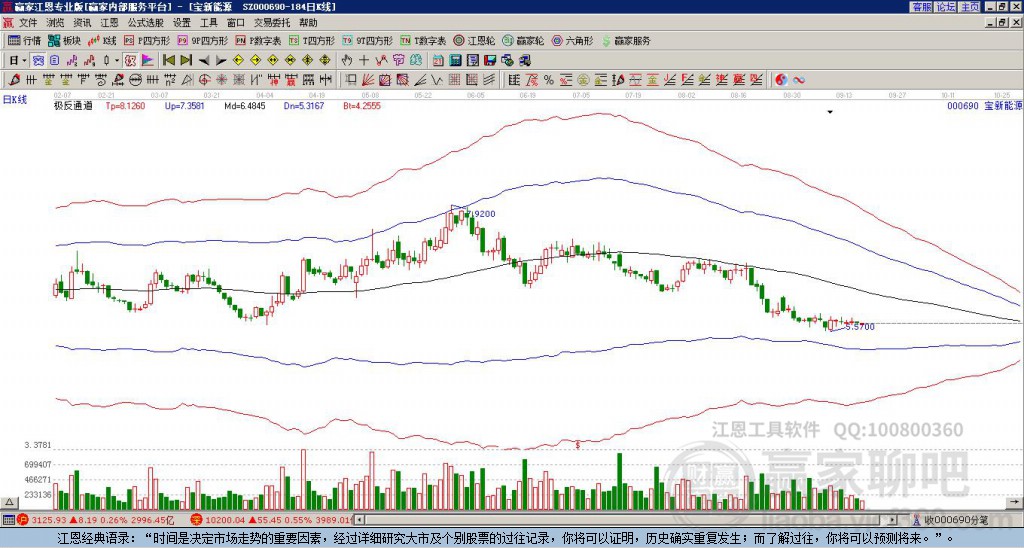The width and height of the screenshot is (1024, 548).
Task: Click the save disk icon
Action: 490,60
